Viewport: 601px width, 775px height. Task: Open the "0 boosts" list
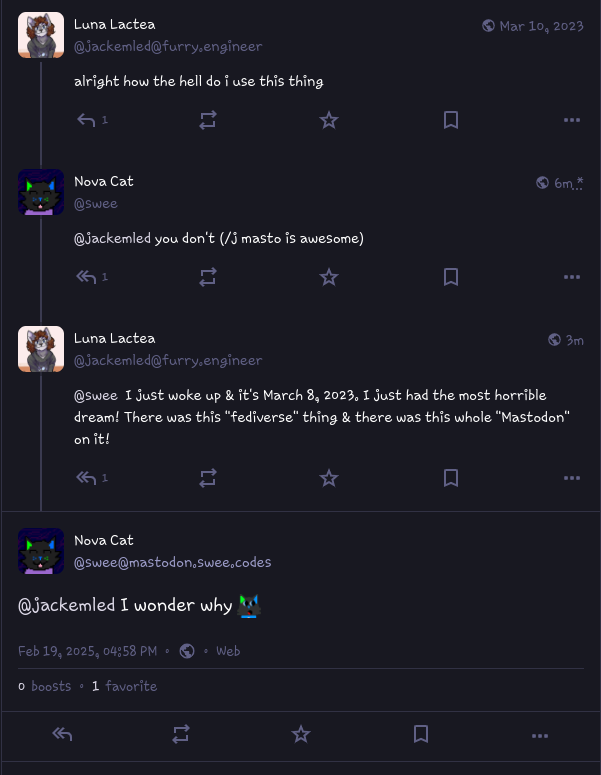pyautogui.click(x=45, y=686)
